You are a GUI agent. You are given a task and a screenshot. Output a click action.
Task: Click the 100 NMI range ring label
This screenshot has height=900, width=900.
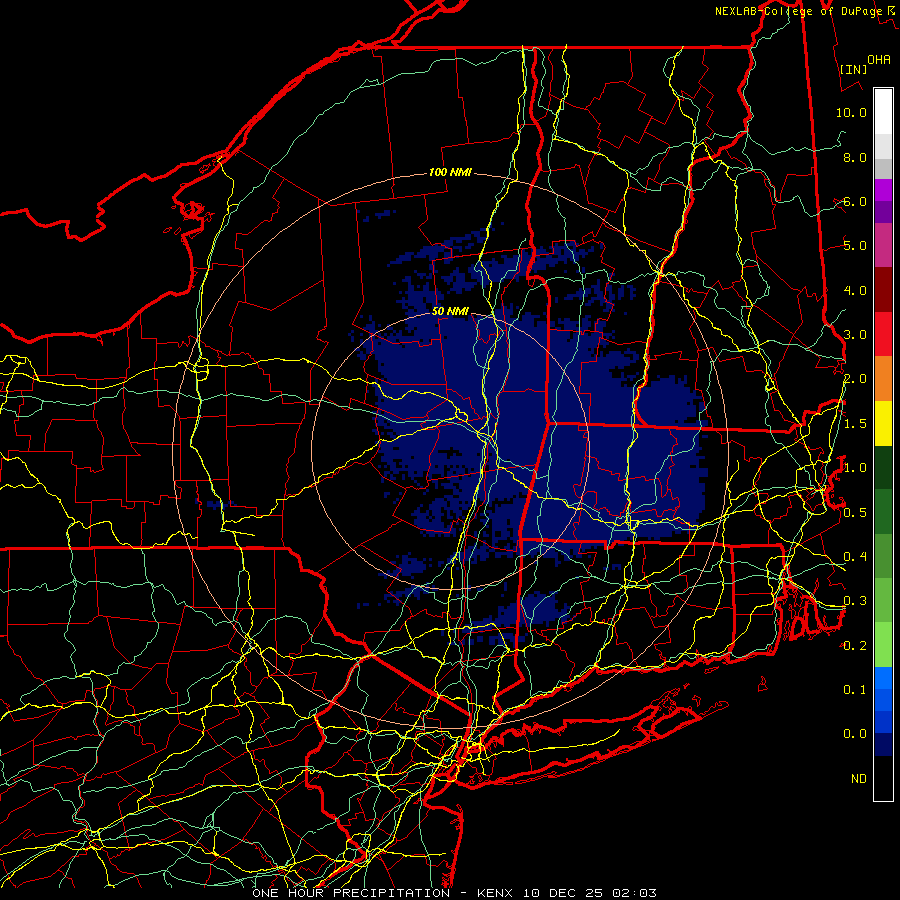click(x=450, y=172)
